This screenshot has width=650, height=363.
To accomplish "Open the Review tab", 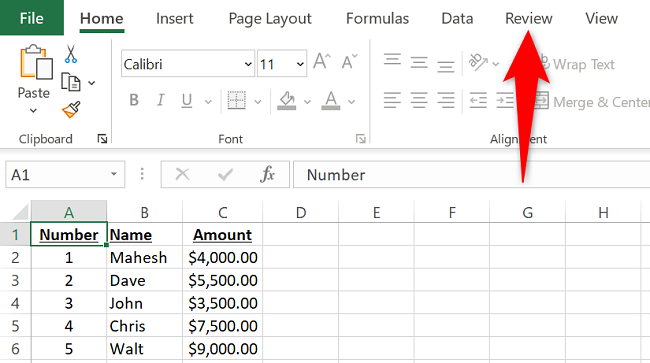I will pos(529,18).
